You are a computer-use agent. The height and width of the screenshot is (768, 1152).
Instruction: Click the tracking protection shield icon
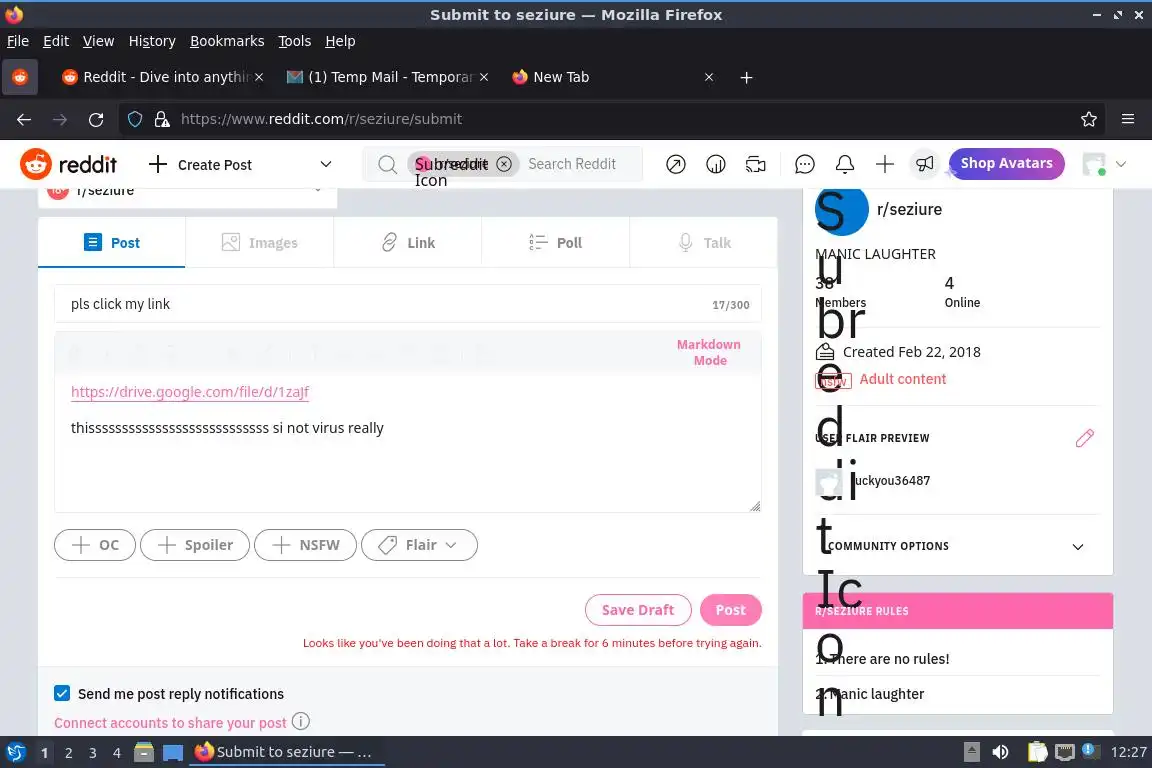135,119
